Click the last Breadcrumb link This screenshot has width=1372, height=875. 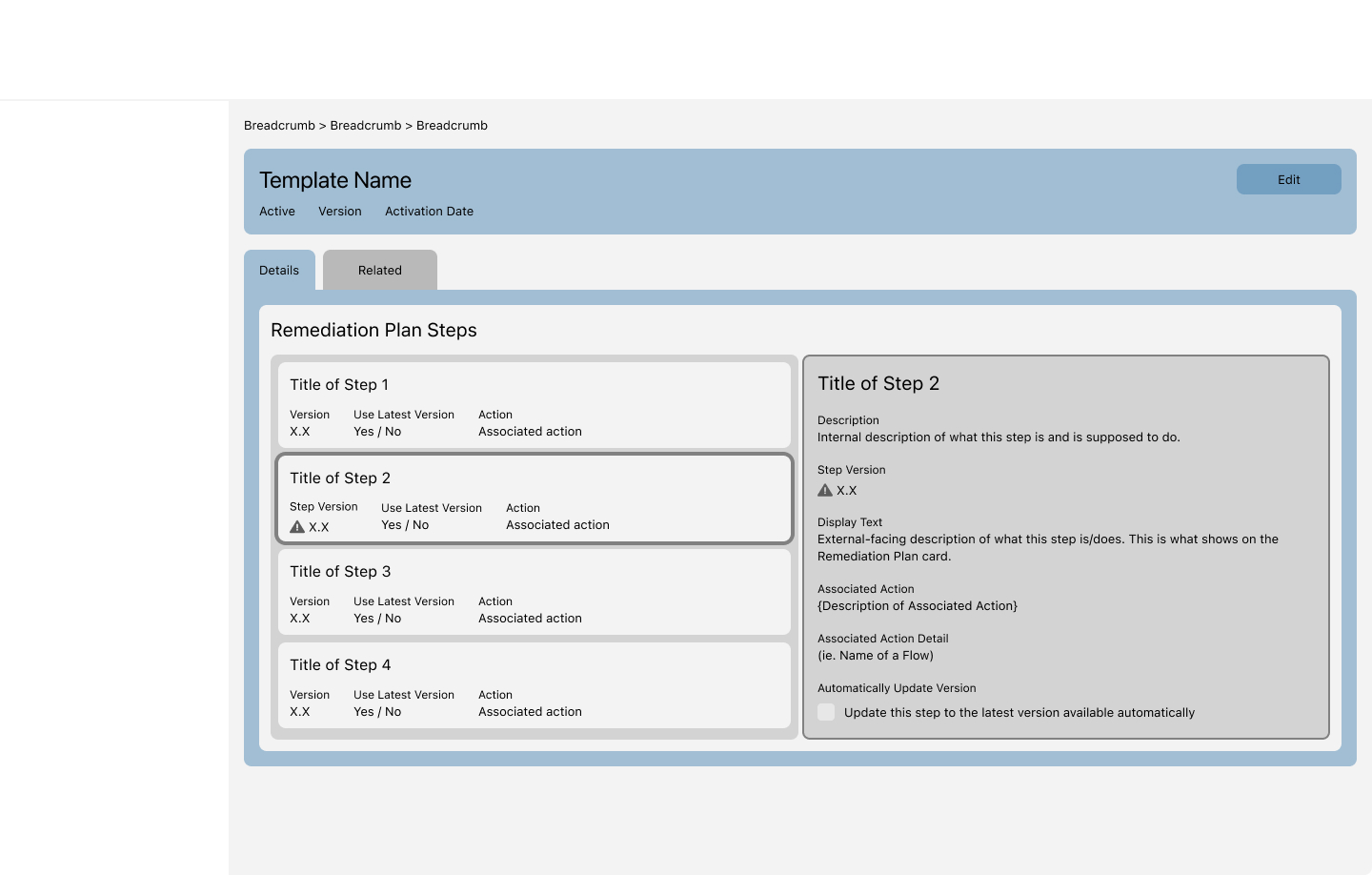pos(452,125)
